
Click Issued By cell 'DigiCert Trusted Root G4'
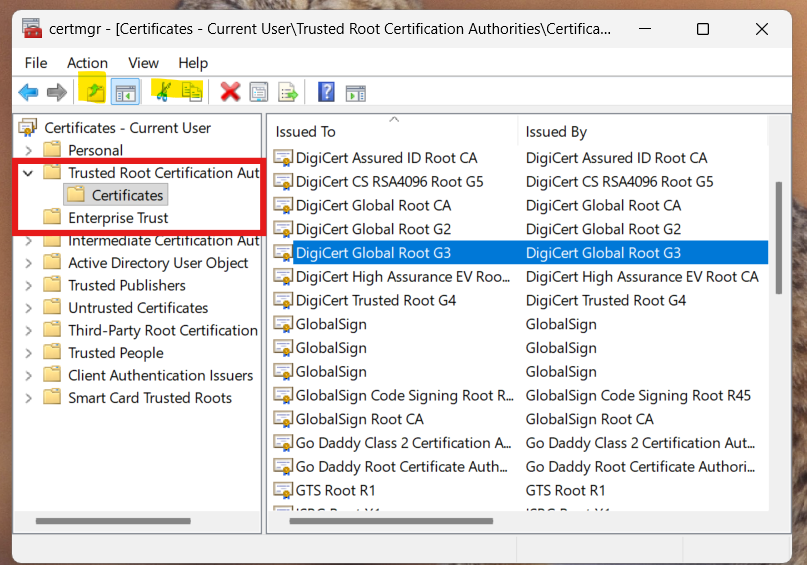(605, 300)
